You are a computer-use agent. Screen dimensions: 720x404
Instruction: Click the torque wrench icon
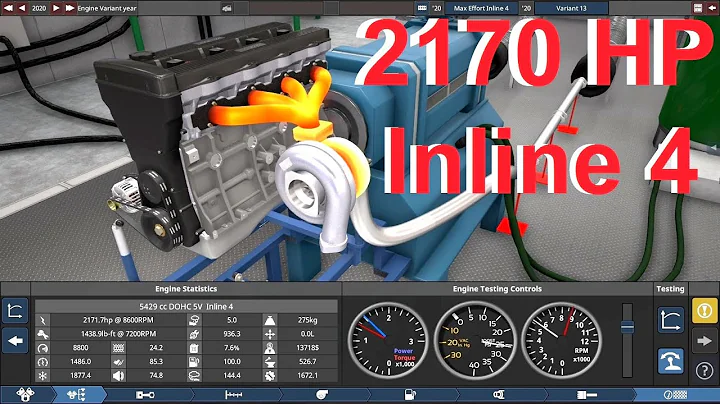(x=43, y=334)
